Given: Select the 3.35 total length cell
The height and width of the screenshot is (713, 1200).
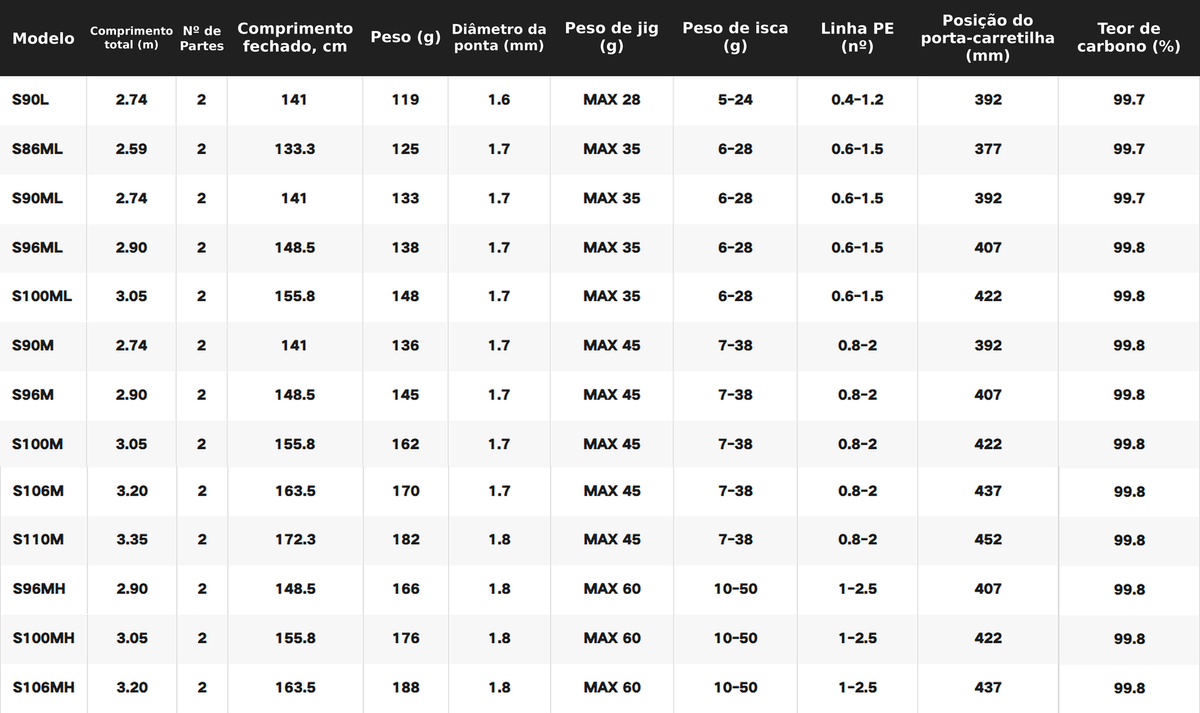Looking at the screenshot, I should pyautogui.click(x=132, y=540).
